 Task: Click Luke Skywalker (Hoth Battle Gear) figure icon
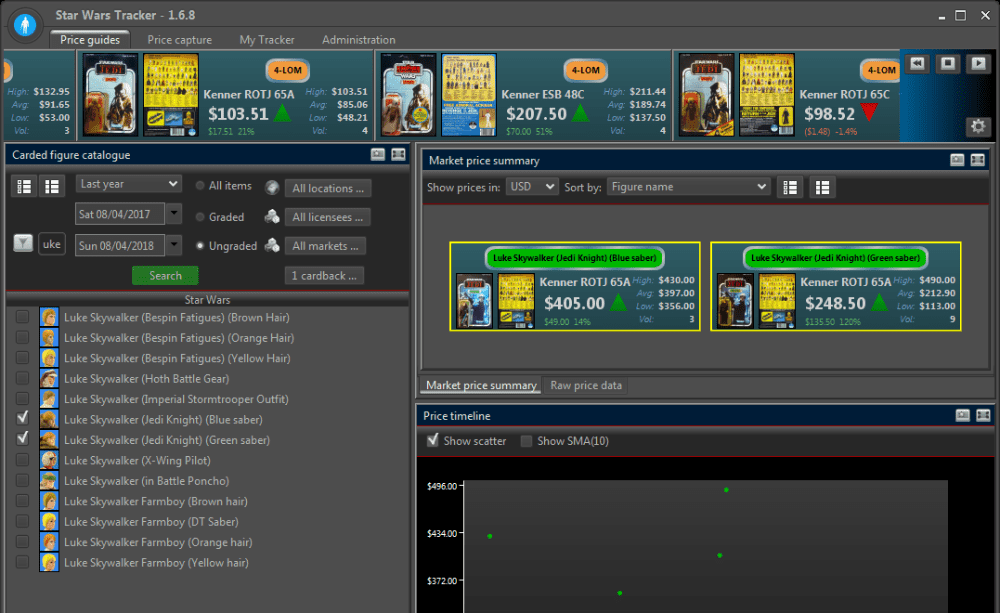coord(49,379)
